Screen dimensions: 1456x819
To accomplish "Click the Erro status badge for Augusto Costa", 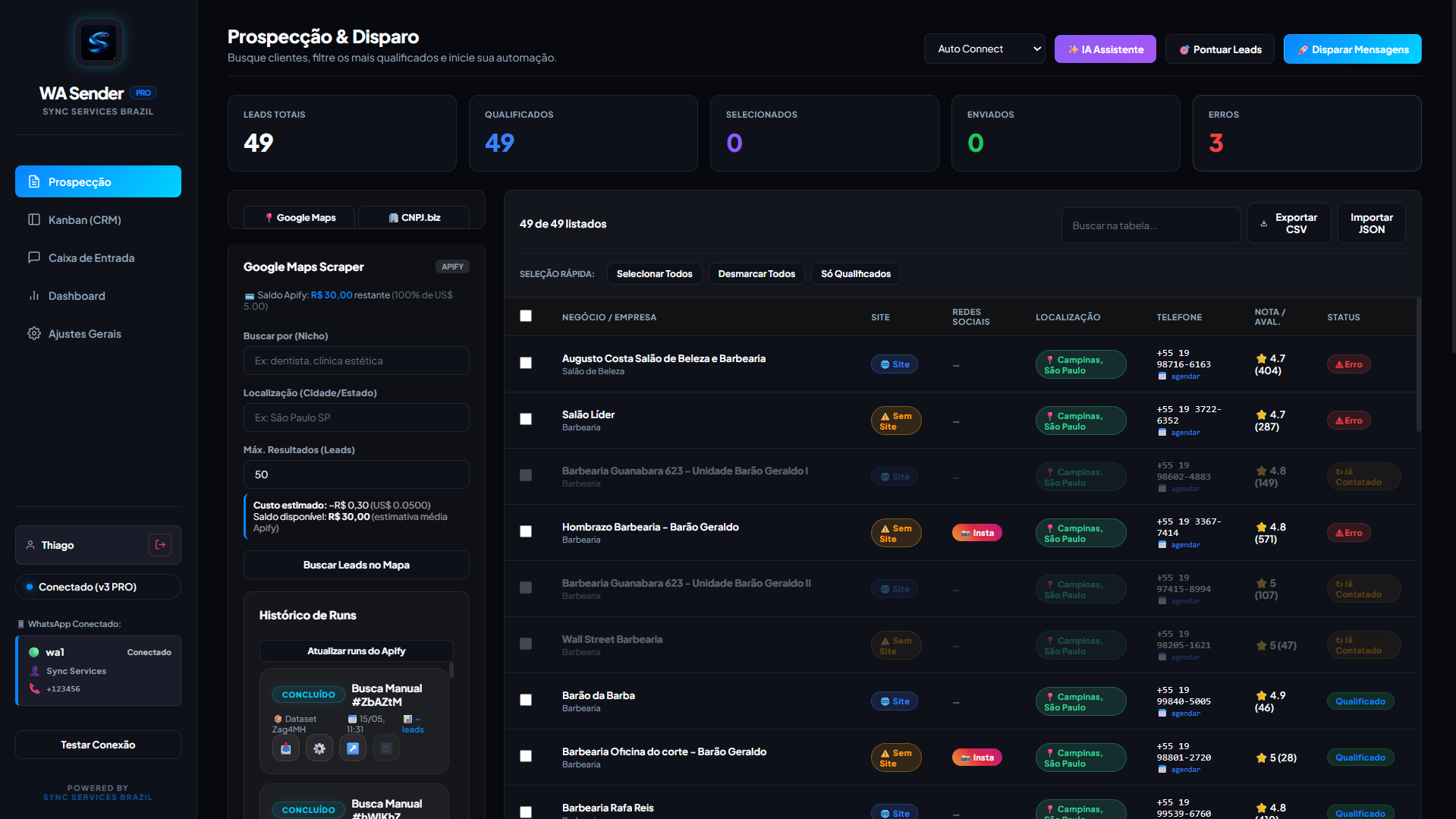I will click(x=1348, y=364).
